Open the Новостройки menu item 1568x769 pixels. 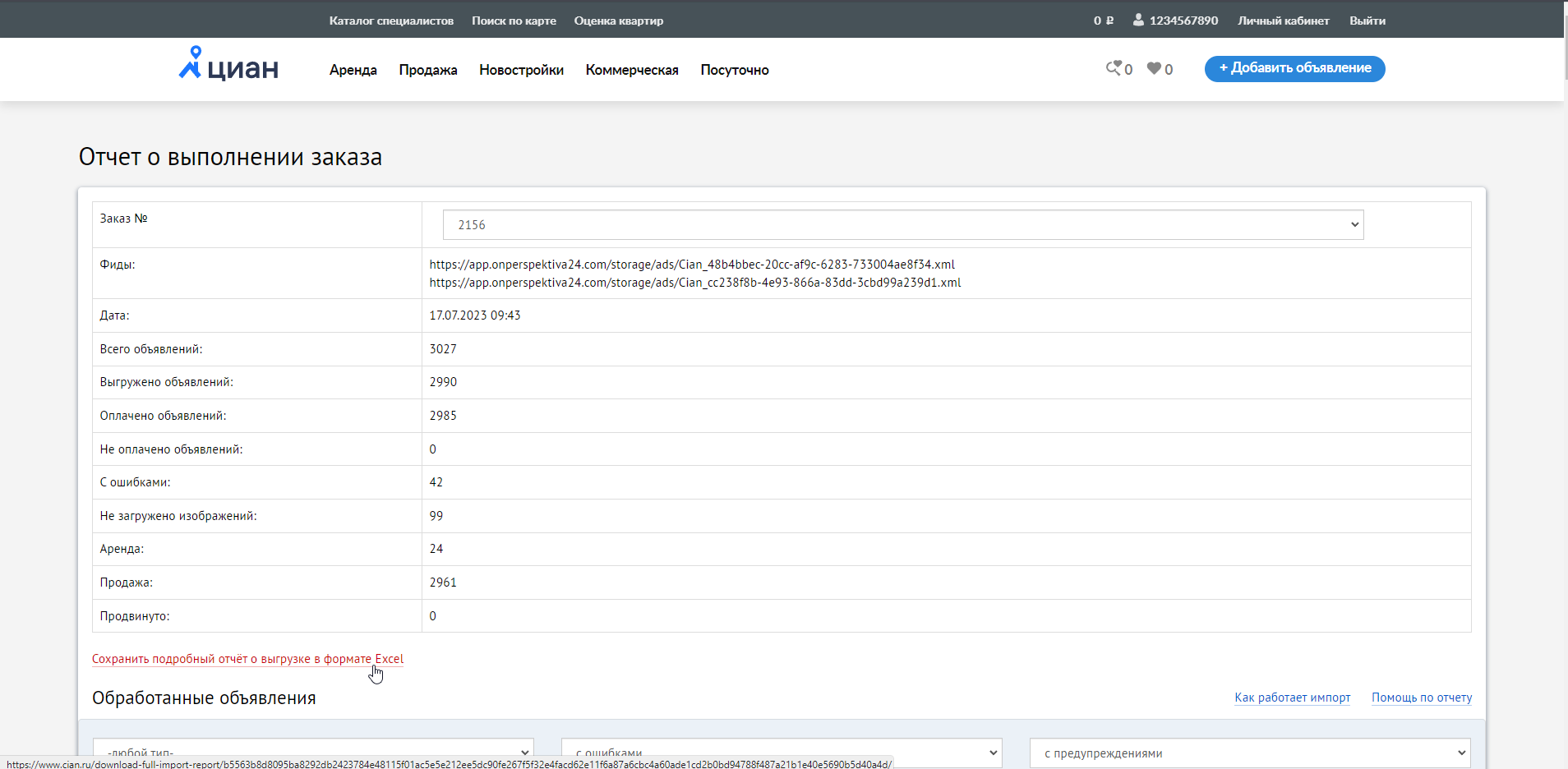tap(522, 70)
